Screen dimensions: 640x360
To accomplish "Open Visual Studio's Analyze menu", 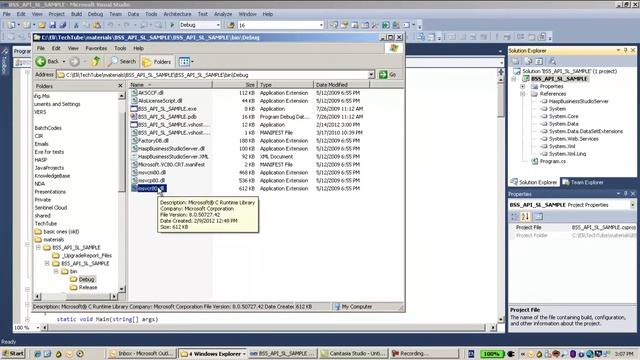I will coord(223,14).
